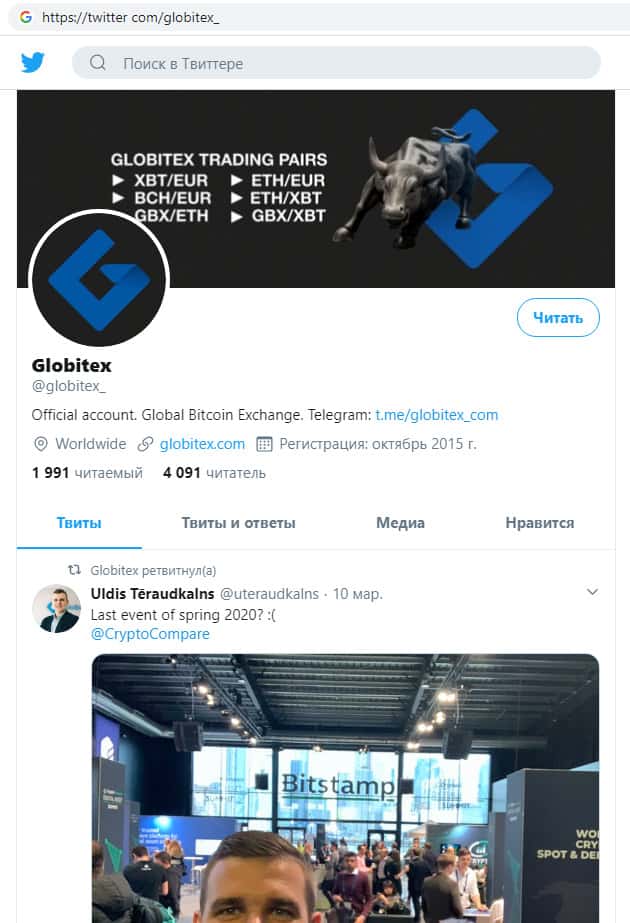The height and width of the screenshot is (923, 630).
Task: Click the Google icon in address bar
Action: tap(25, 17)
